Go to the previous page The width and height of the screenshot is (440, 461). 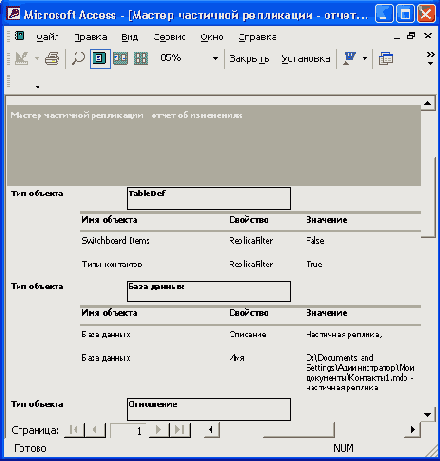(x=95, y=430)
